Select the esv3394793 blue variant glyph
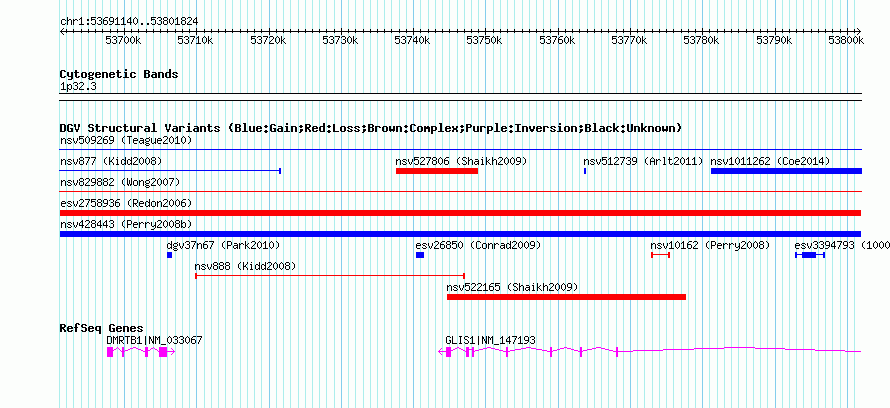Screen dimensions: 890x408 point(809,255)
